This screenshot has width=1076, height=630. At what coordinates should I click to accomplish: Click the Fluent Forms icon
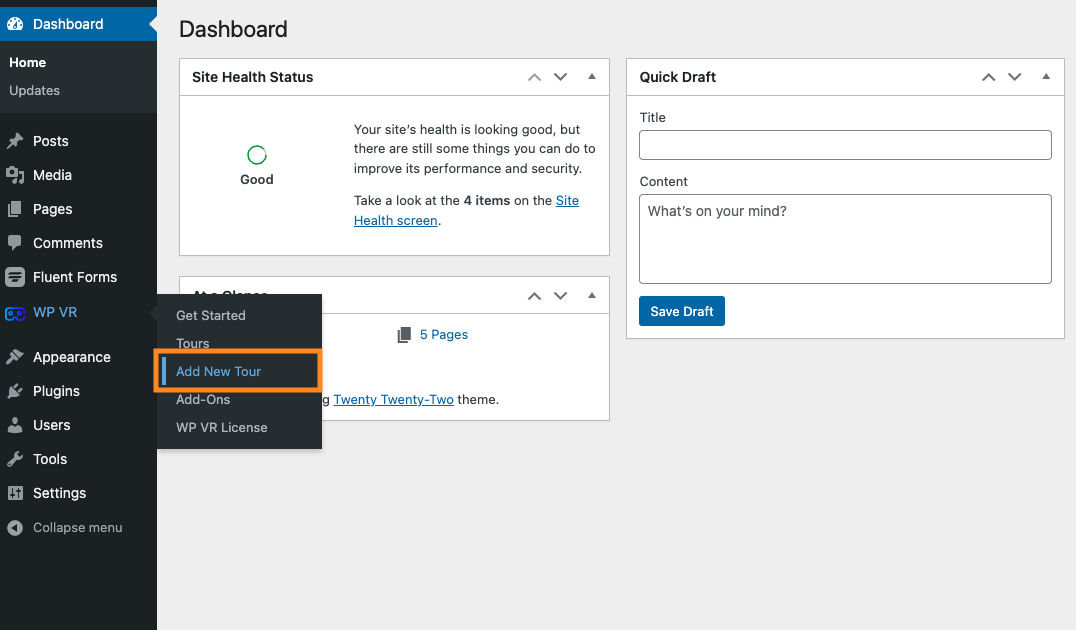pos(15,277)
